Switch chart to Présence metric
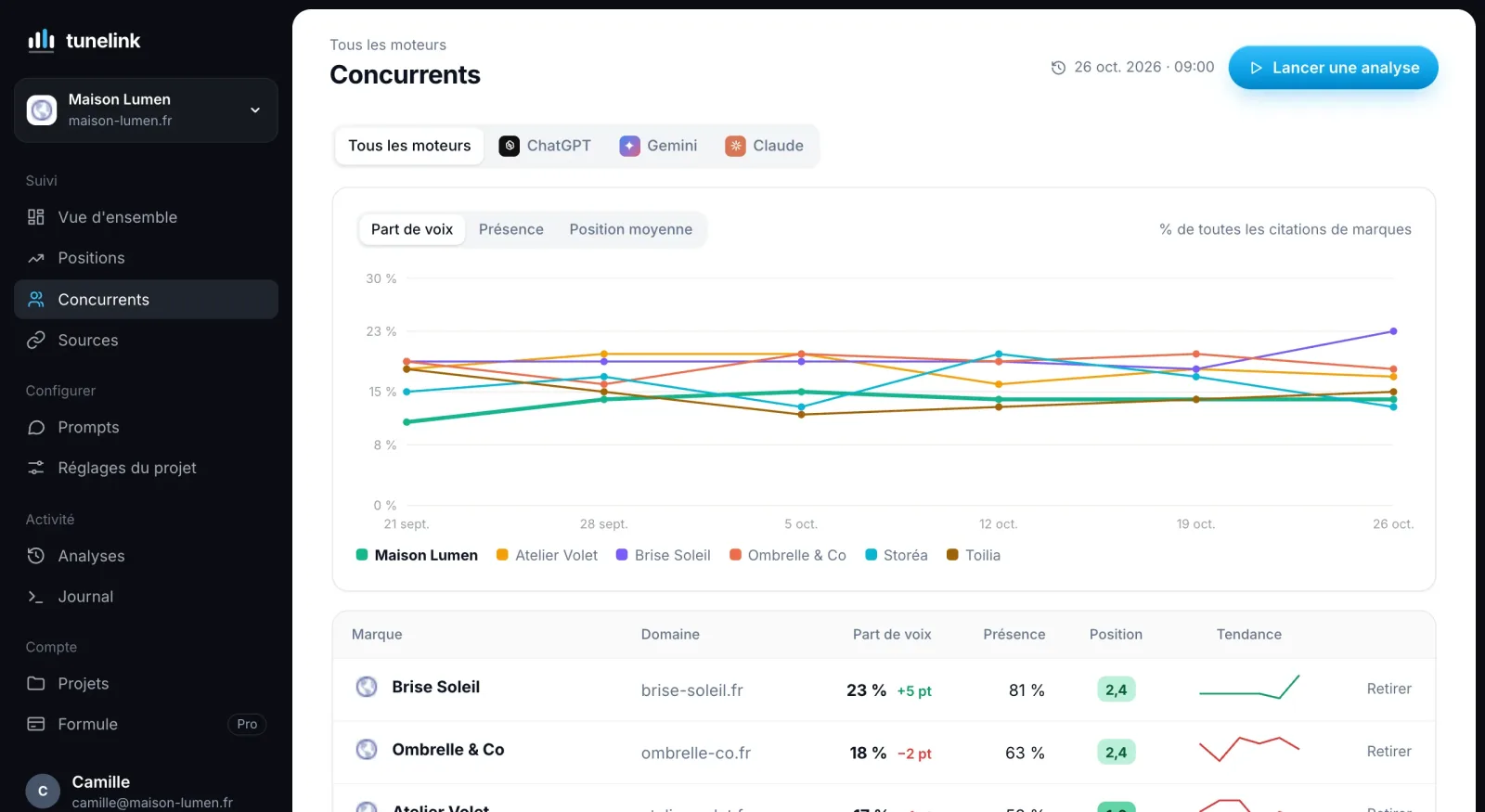1485x812 pixels. (511, 229)
